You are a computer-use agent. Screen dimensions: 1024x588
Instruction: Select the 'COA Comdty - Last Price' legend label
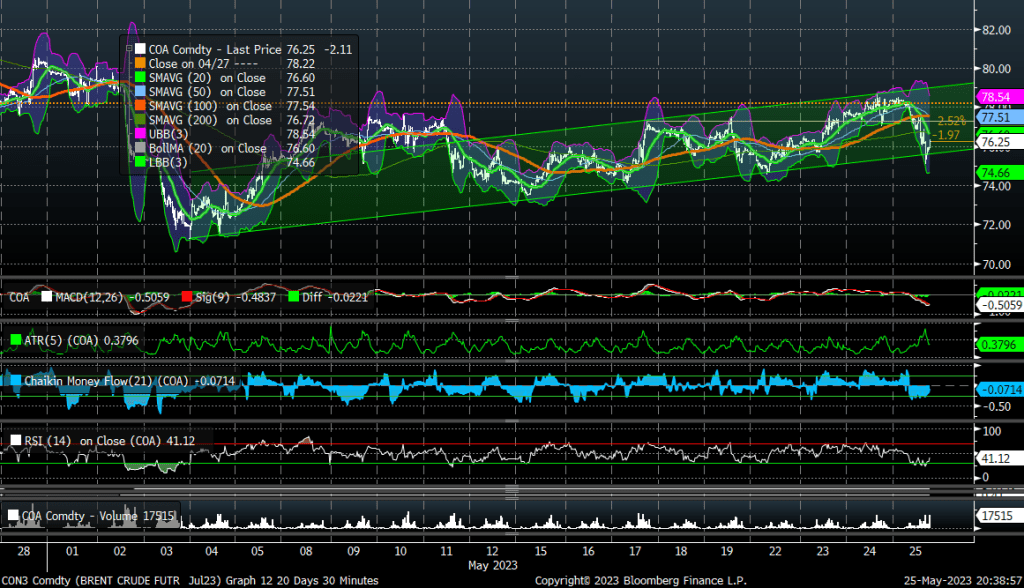tap(215, 50)
